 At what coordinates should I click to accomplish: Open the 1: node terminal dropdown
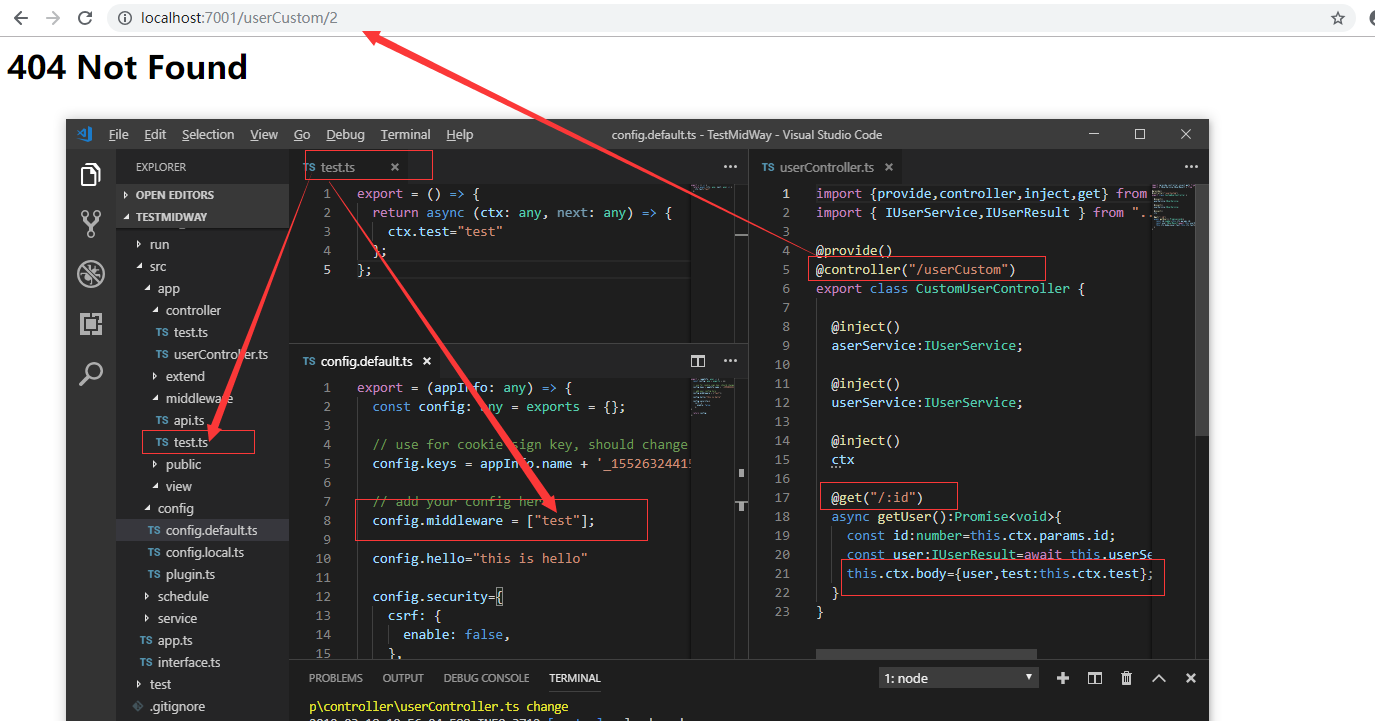pyautogui.click(x=957, y=677)
